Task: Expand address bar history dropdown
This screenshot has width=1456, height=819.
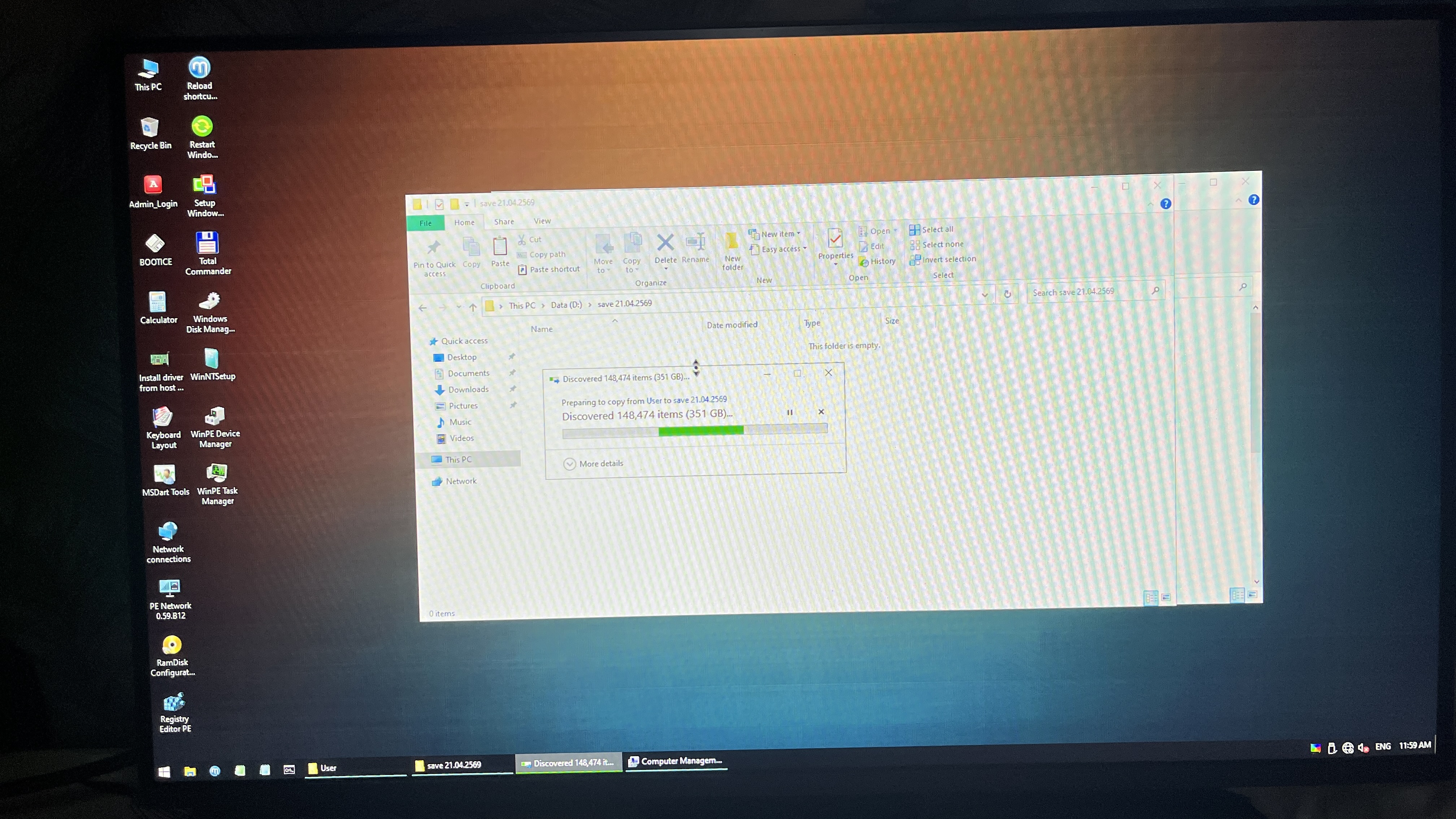Action: pyautogui.click(x=985, y=294)
